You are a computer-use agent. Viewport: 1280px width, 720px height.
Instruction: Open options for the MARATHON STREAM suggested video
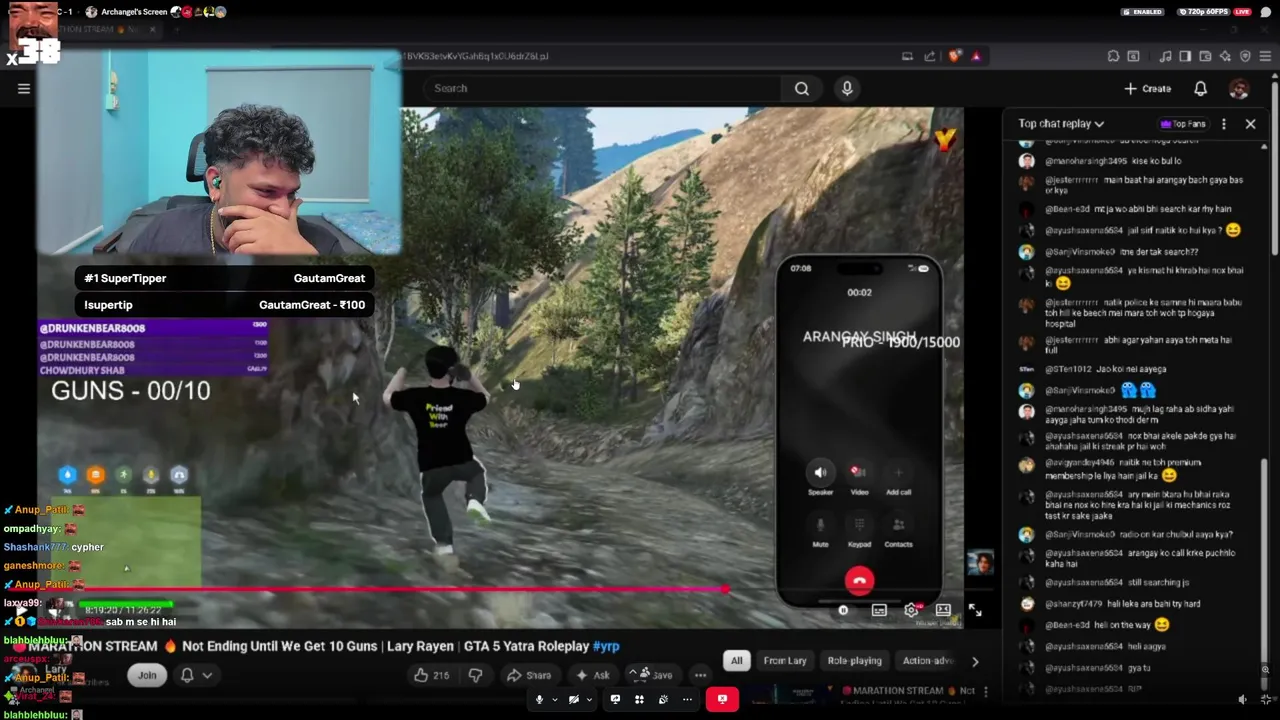pyautogui.click(x=985, y=691)
